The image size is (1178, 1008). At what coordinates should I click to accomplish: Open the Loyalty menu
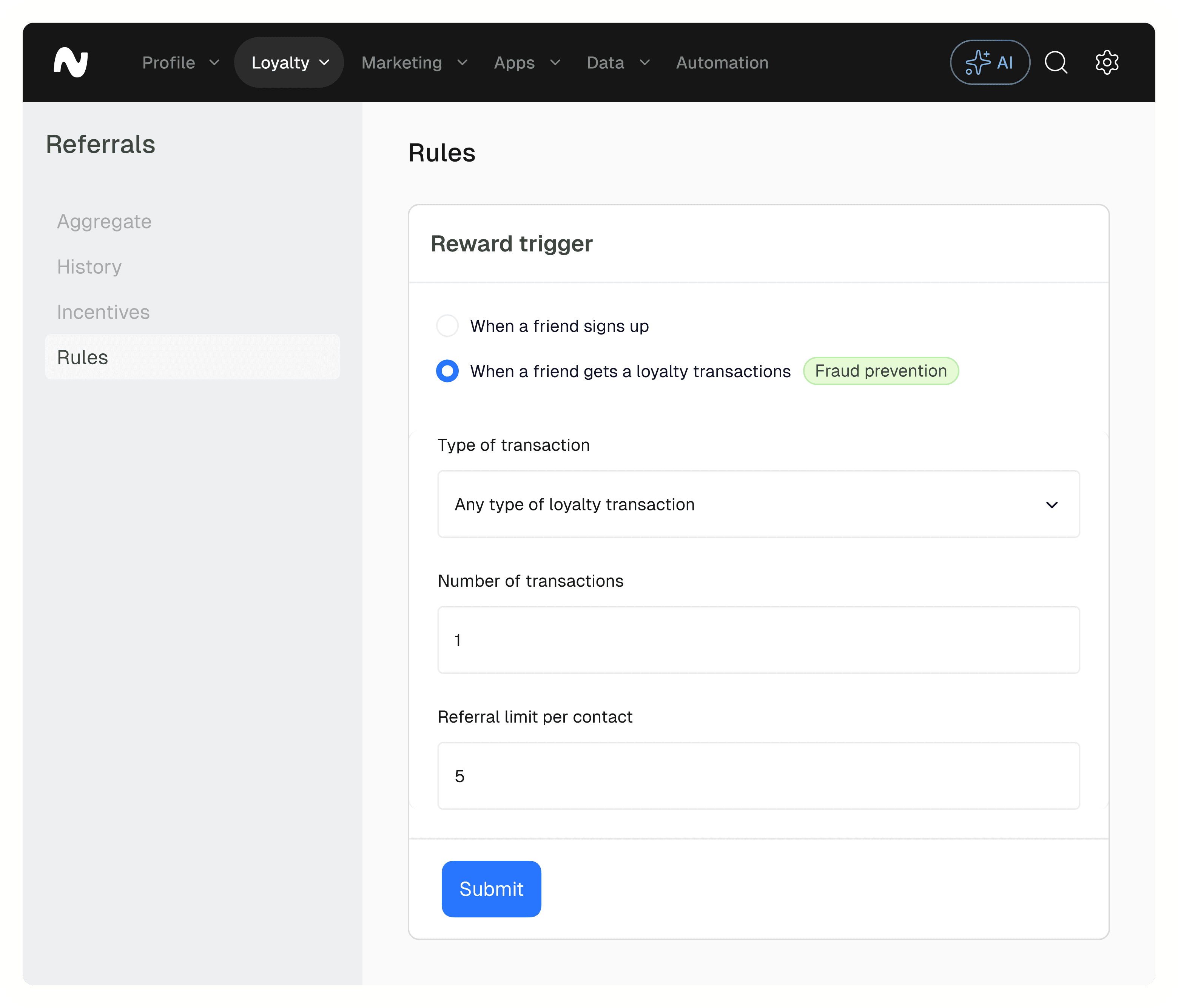tap(289, 63)
